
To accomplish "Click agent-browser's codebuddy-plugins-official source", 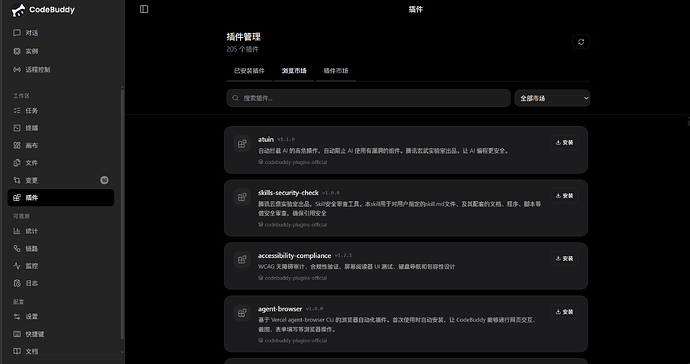I will tap(293, 340).
